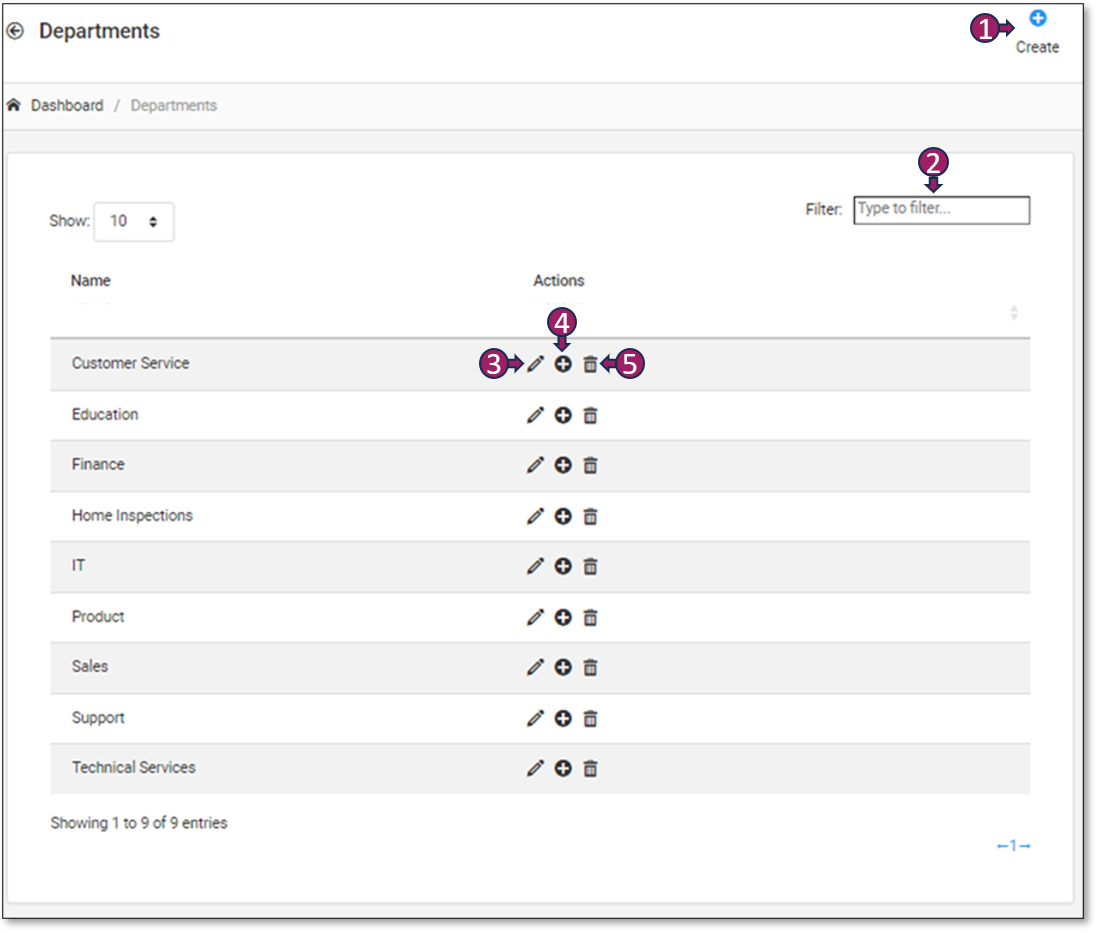Click plus icon for Technical Services row
Screen dimensions: 1098x933
563,768
